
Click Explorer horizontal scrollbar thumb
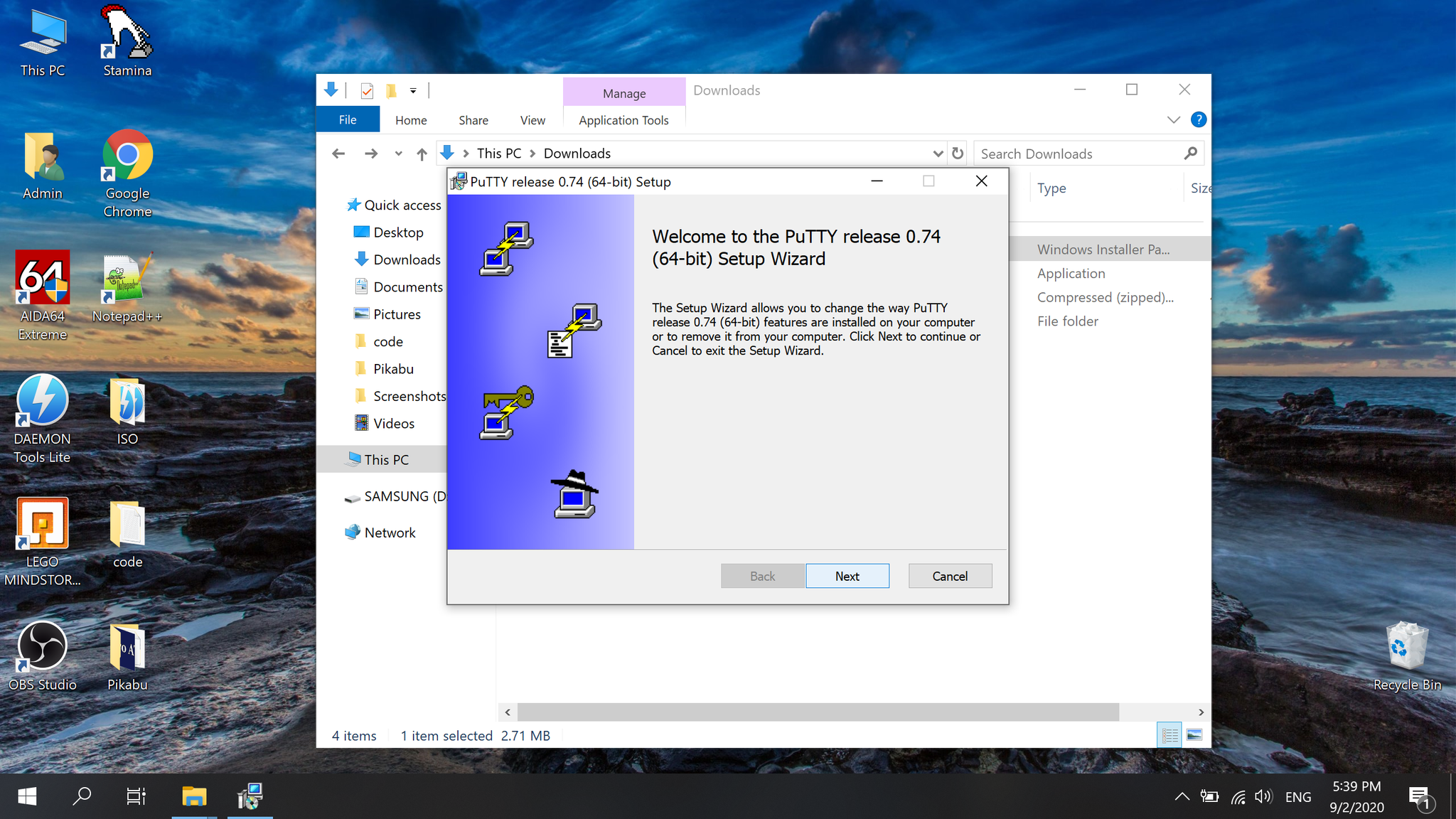point(818,712)
